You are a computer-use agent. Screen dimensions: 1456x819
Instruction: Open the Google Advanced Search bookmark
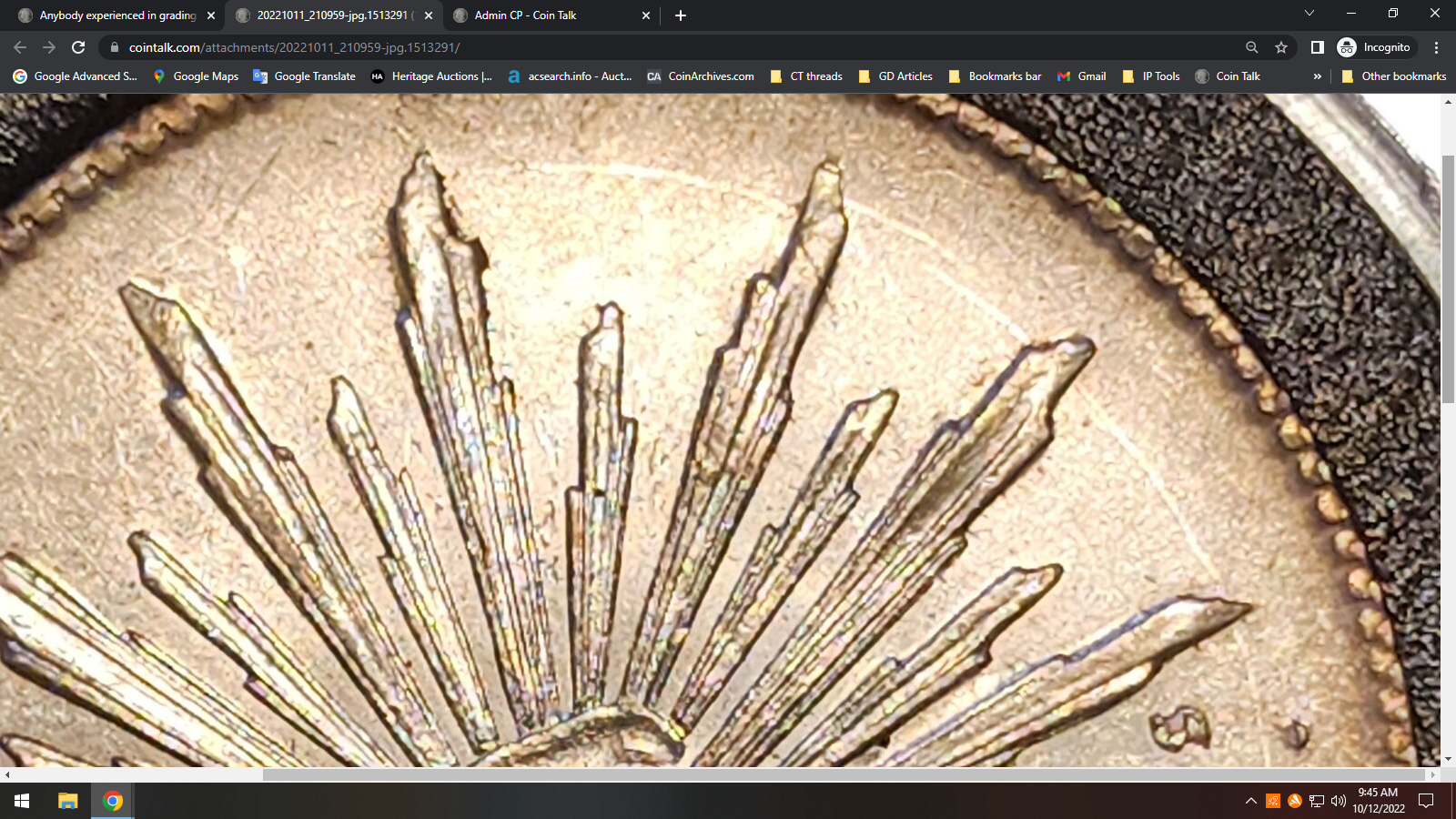pyautogui.click(x=76, y=76)
